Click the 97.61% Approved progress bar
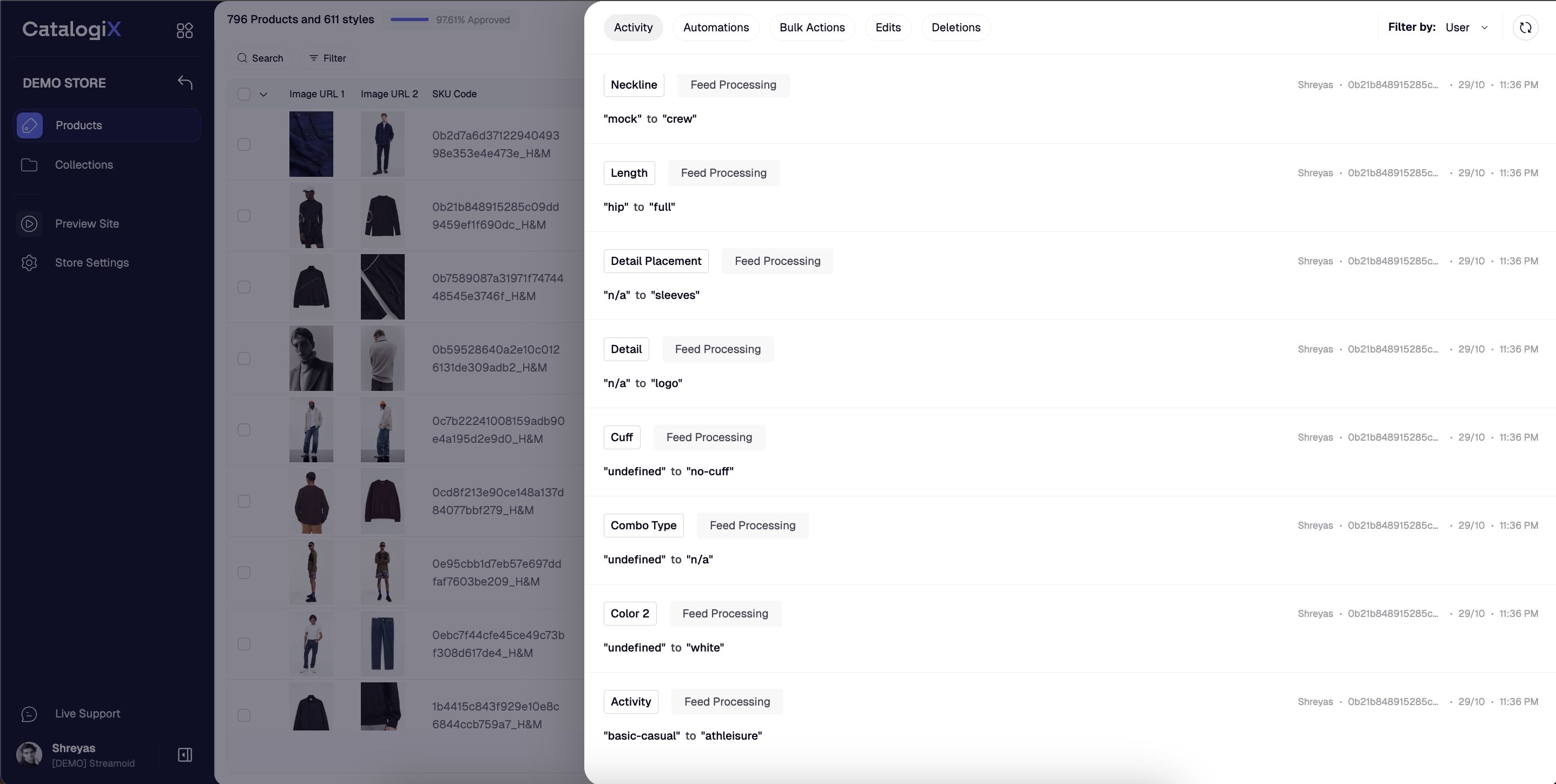Screen dimensions: 1556x784 [x=410, y=20]
